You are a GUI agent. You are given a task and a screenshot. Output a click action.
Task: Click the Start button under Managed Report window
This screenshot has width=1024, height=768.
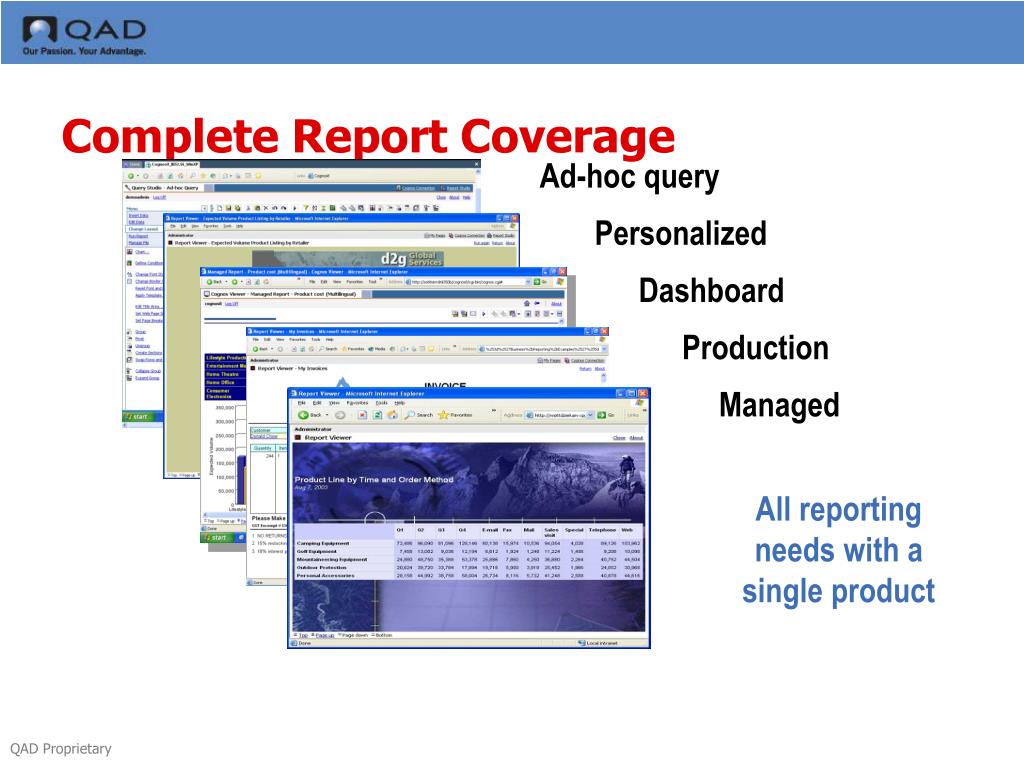(x=214, y=537)
